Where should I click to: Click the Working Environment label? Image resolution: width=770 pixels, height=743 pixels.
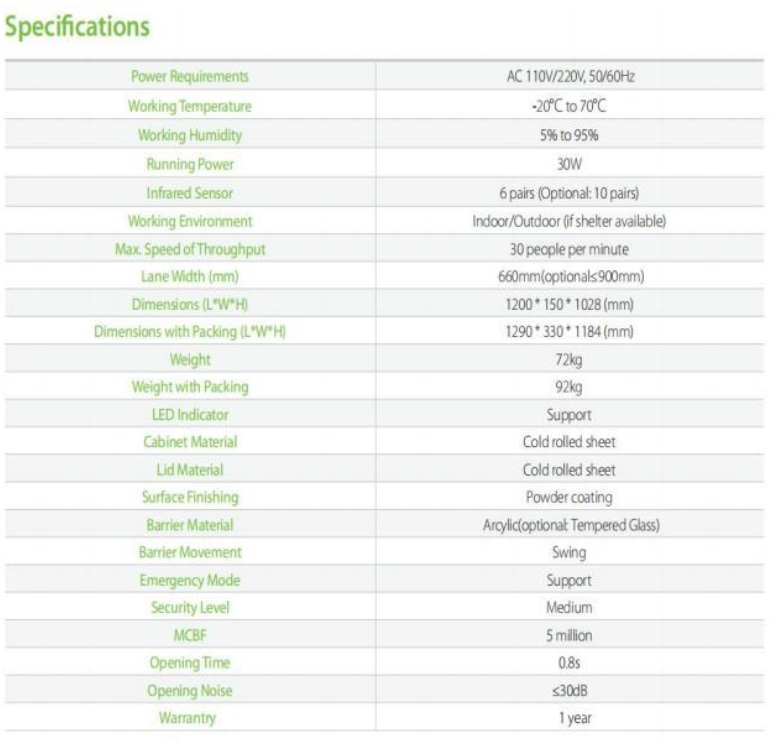coord(190,221)
